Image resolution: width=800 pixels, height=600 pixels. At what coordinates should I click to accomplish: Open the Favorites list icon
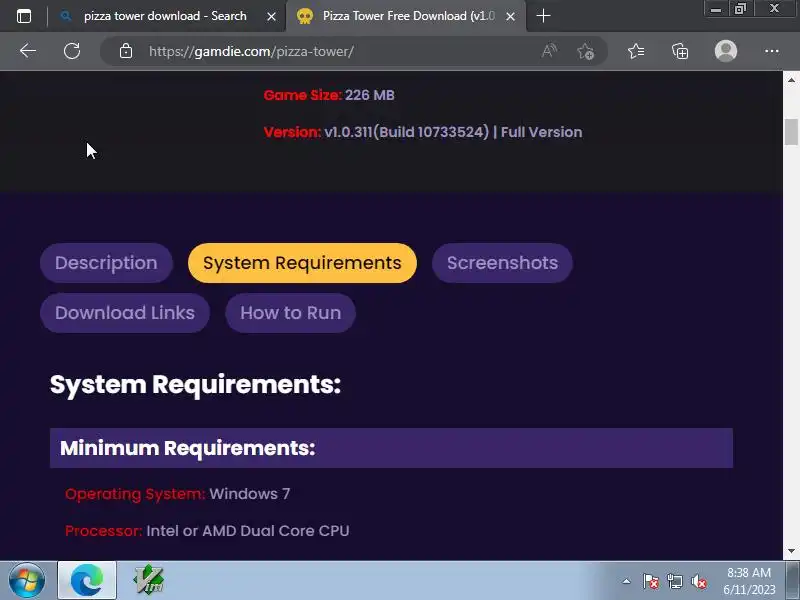click(x=636, y=51)
